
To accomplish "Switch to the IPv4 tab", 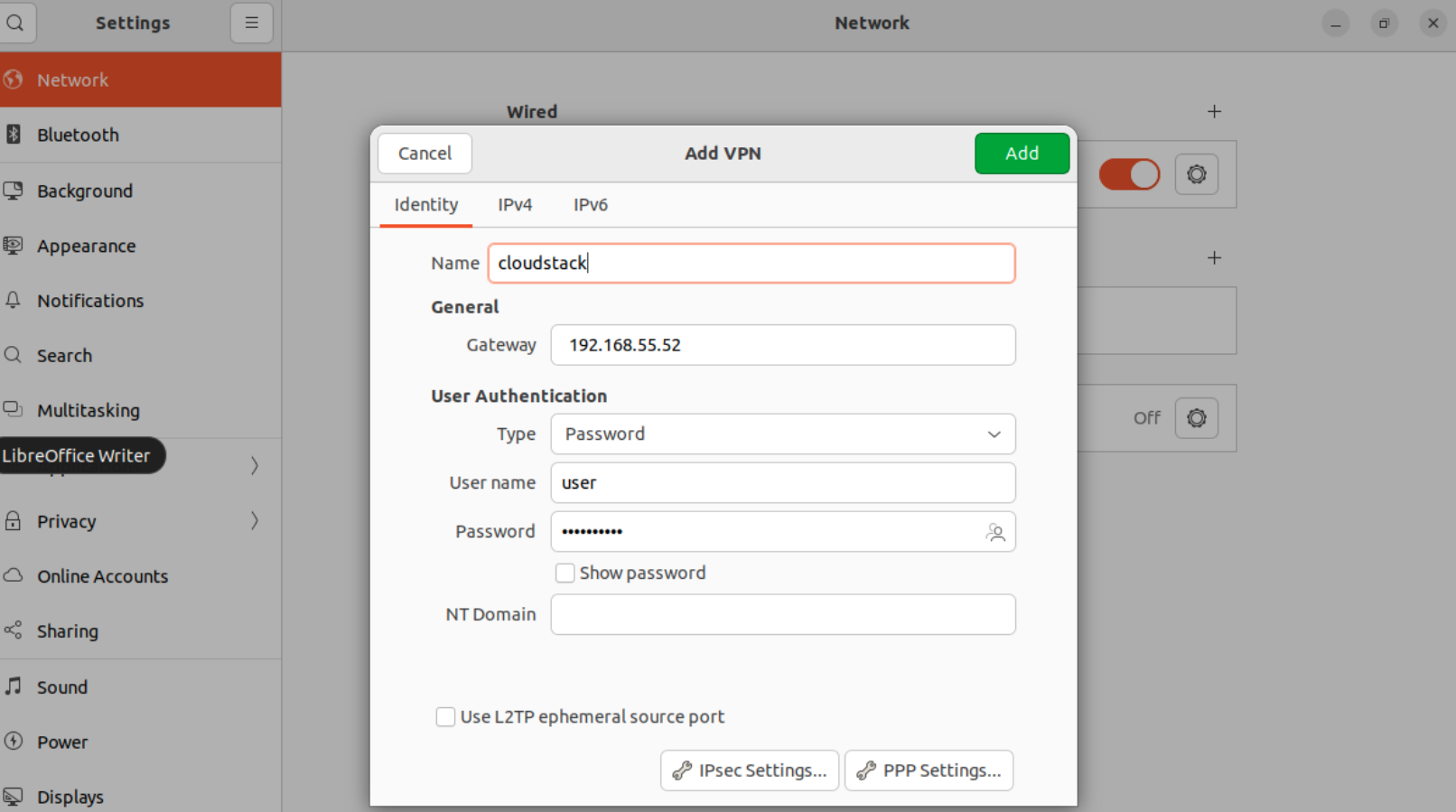I will click(x=515, y=205).
